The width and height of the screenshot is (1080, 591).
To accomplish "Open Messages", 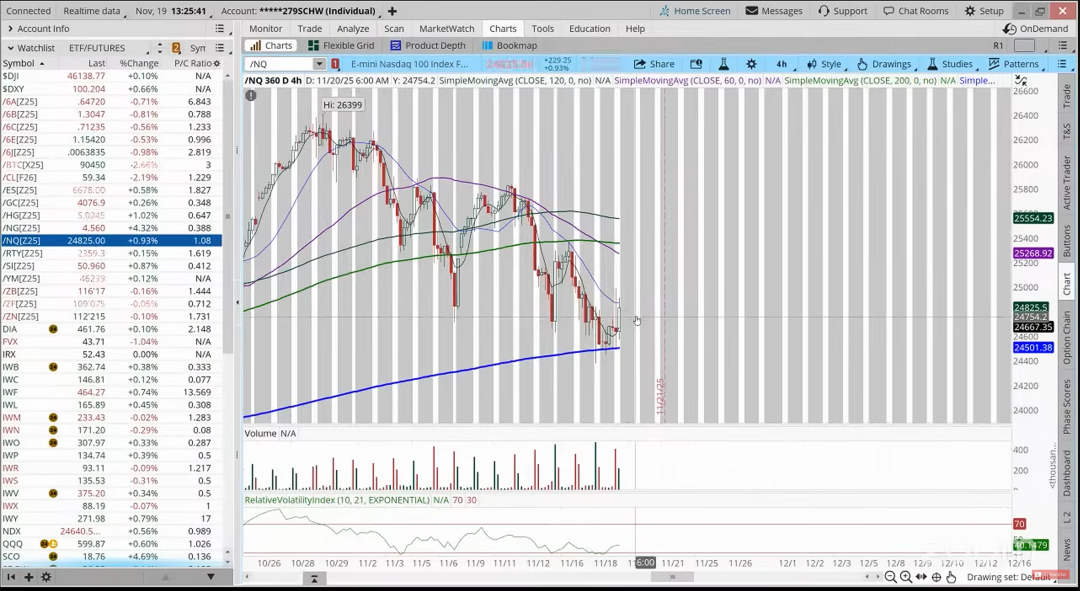I will click(774, 11).
